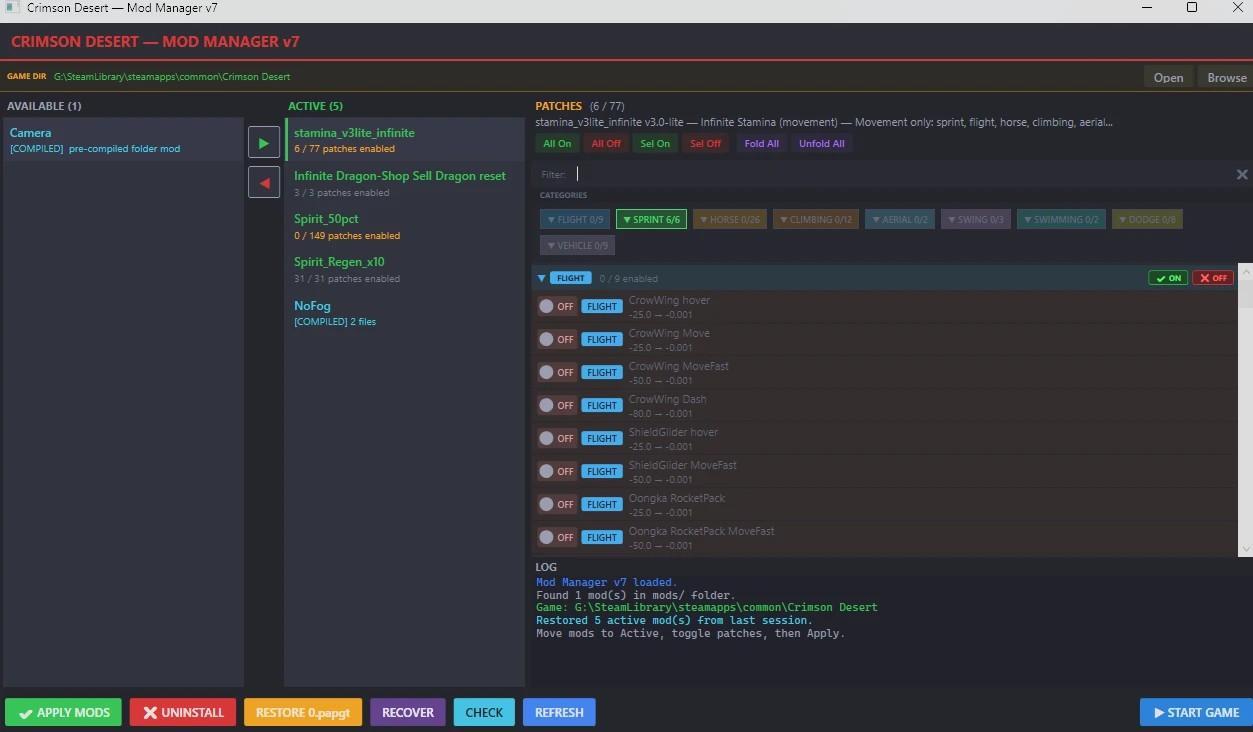Click the CHECK button

point(484,712)
